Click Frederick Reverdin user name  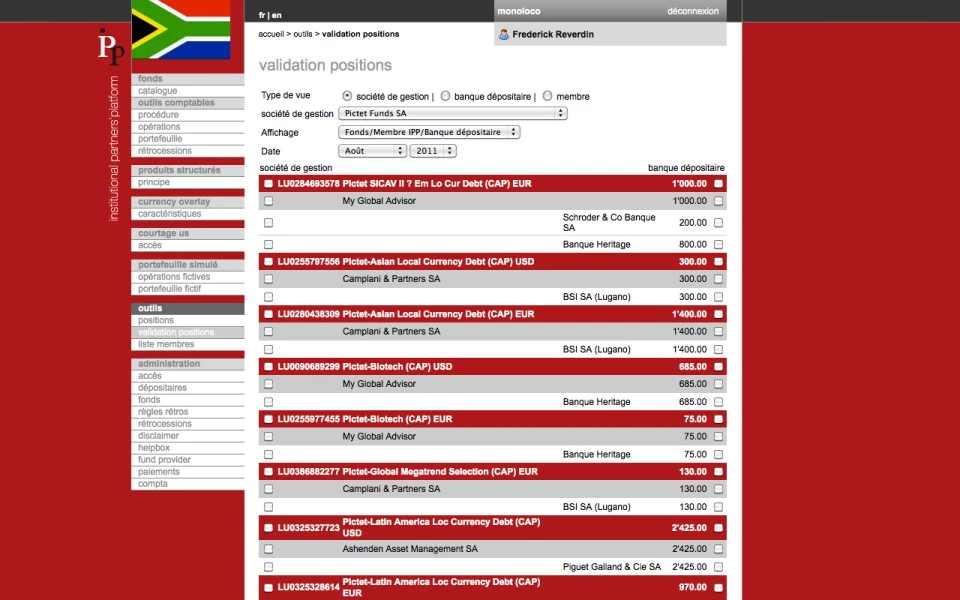[553, 35]
